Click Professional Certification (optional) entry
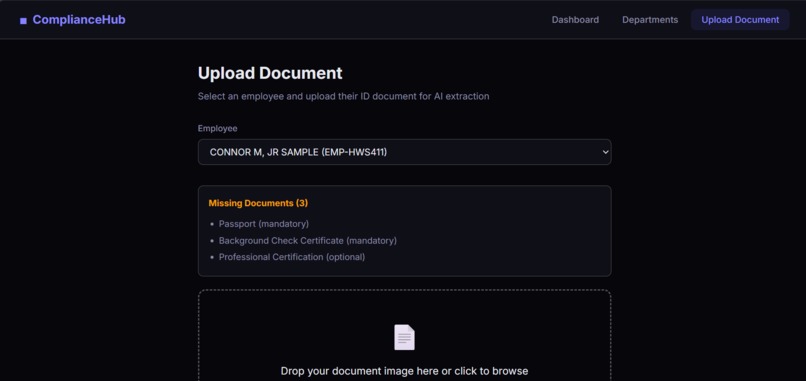 click(292, 257)
